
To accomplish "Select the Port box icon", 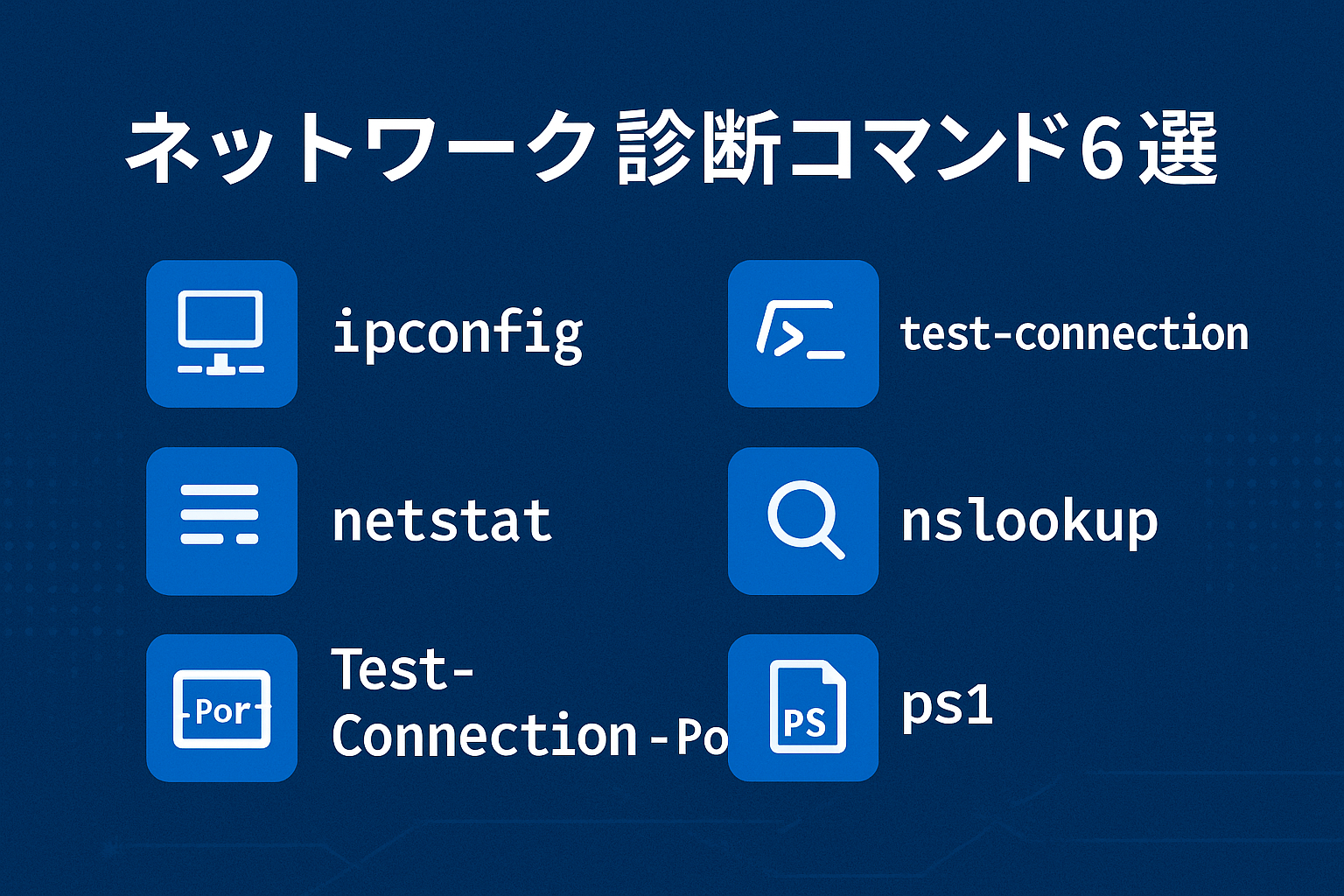I will (x=221, y=708).
